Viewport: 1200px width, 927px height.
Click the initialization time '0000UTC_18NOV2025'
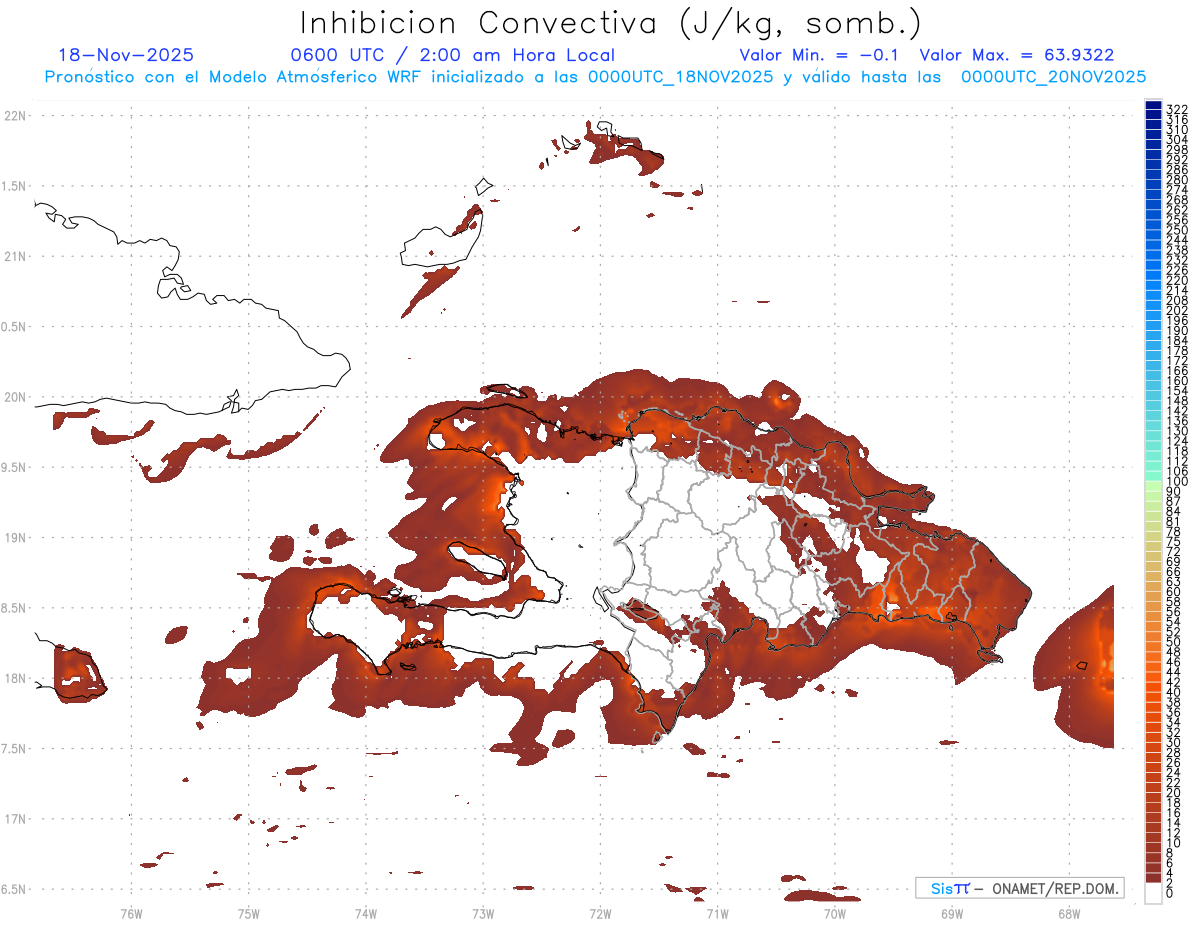[680, 77]
